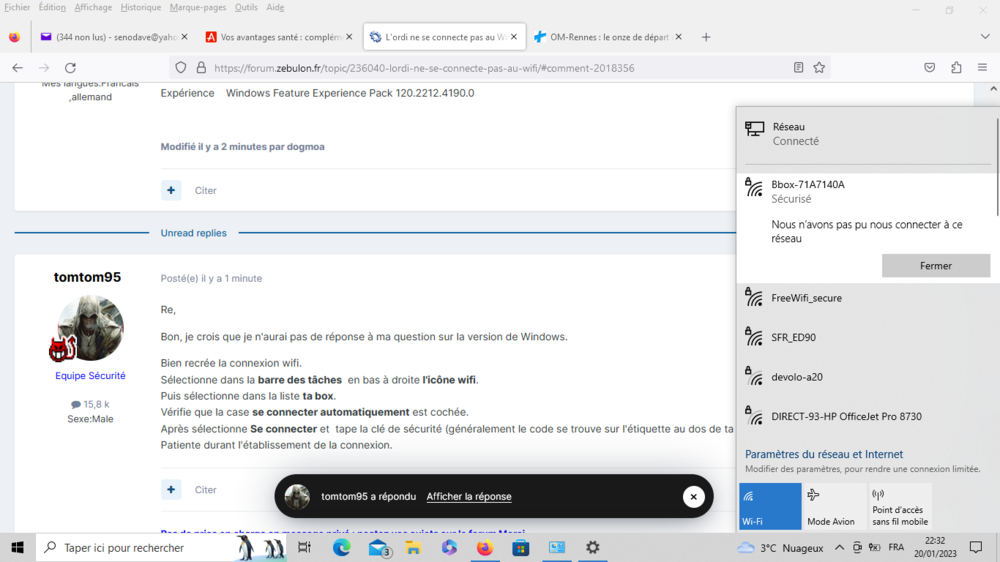Click the Afficher la réponse link

tap(468, 497)
